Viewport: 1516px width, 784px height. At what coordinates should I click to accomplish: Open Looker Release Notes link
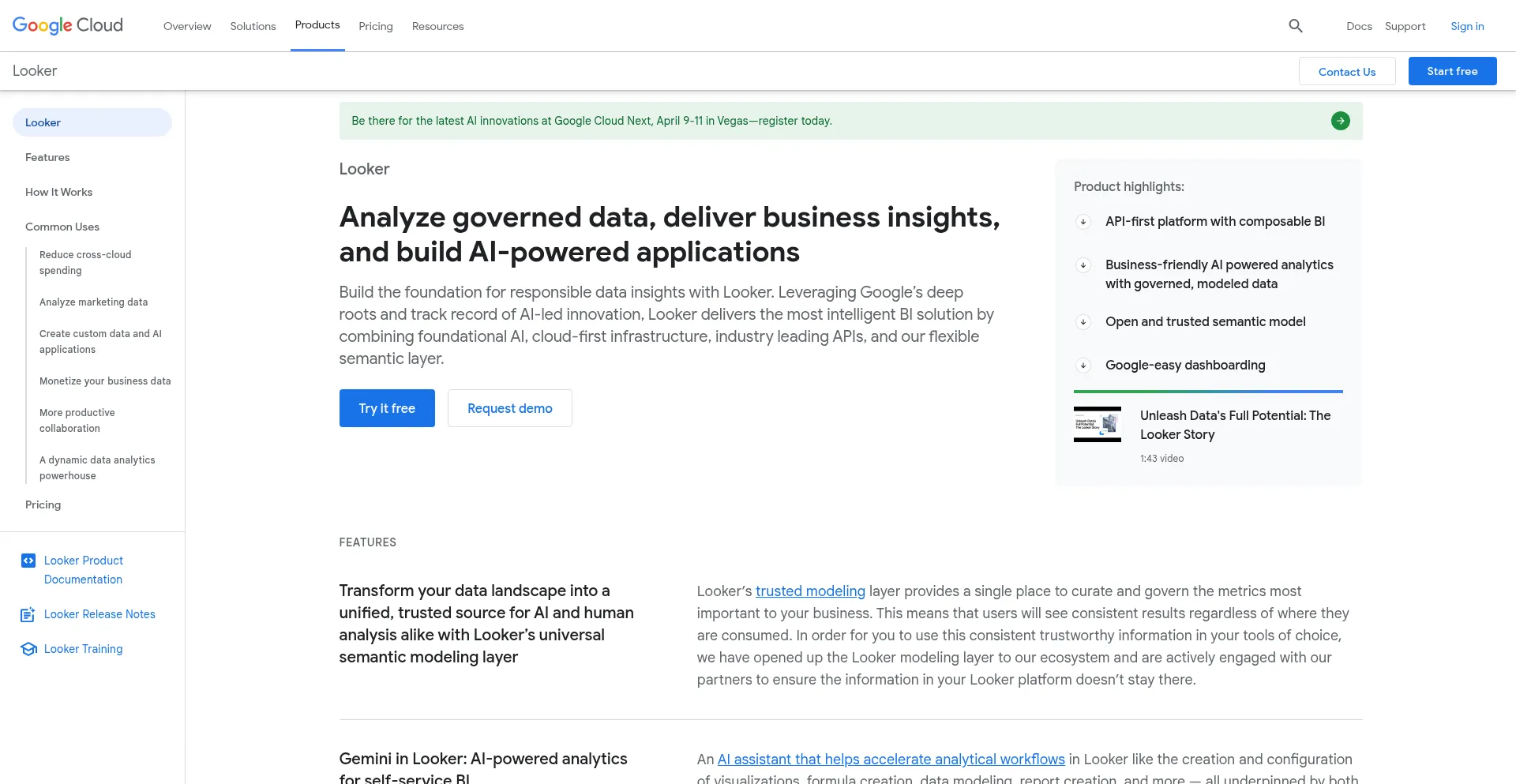coord(99,614)
